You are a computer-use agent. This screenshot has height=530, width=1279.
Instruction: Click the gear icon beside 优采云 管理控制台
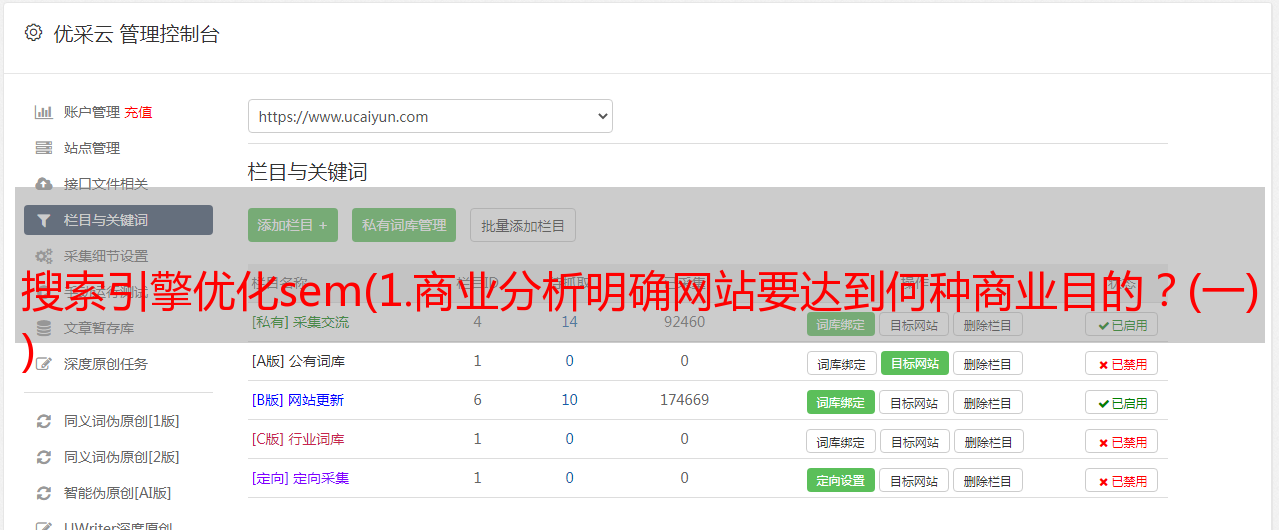[33, 33]
